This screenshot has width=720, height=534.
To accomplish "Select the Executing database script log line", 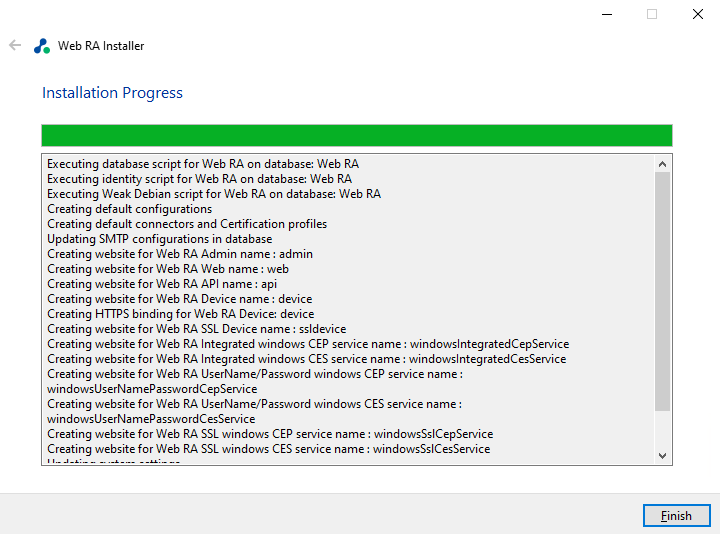I will (x=203, y=164).
